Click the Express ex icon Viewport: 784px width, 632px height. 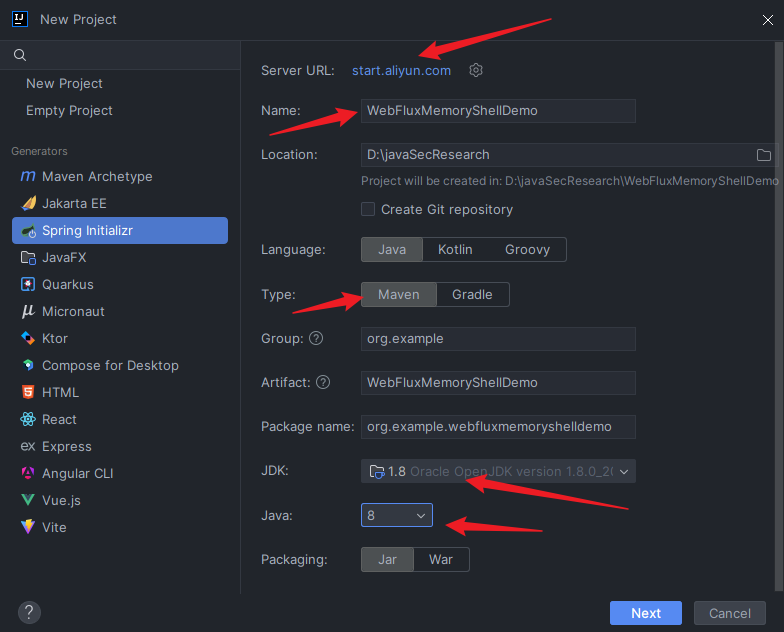click(x=28, y=446)
